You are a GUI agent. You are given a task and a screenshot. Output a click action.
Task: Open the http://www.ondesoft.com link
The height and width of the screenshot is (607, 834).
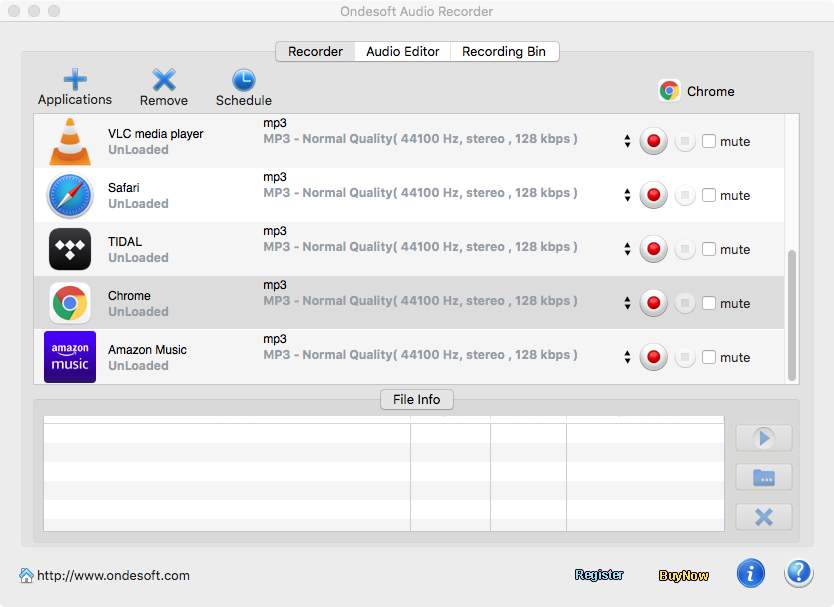point(113,576)
